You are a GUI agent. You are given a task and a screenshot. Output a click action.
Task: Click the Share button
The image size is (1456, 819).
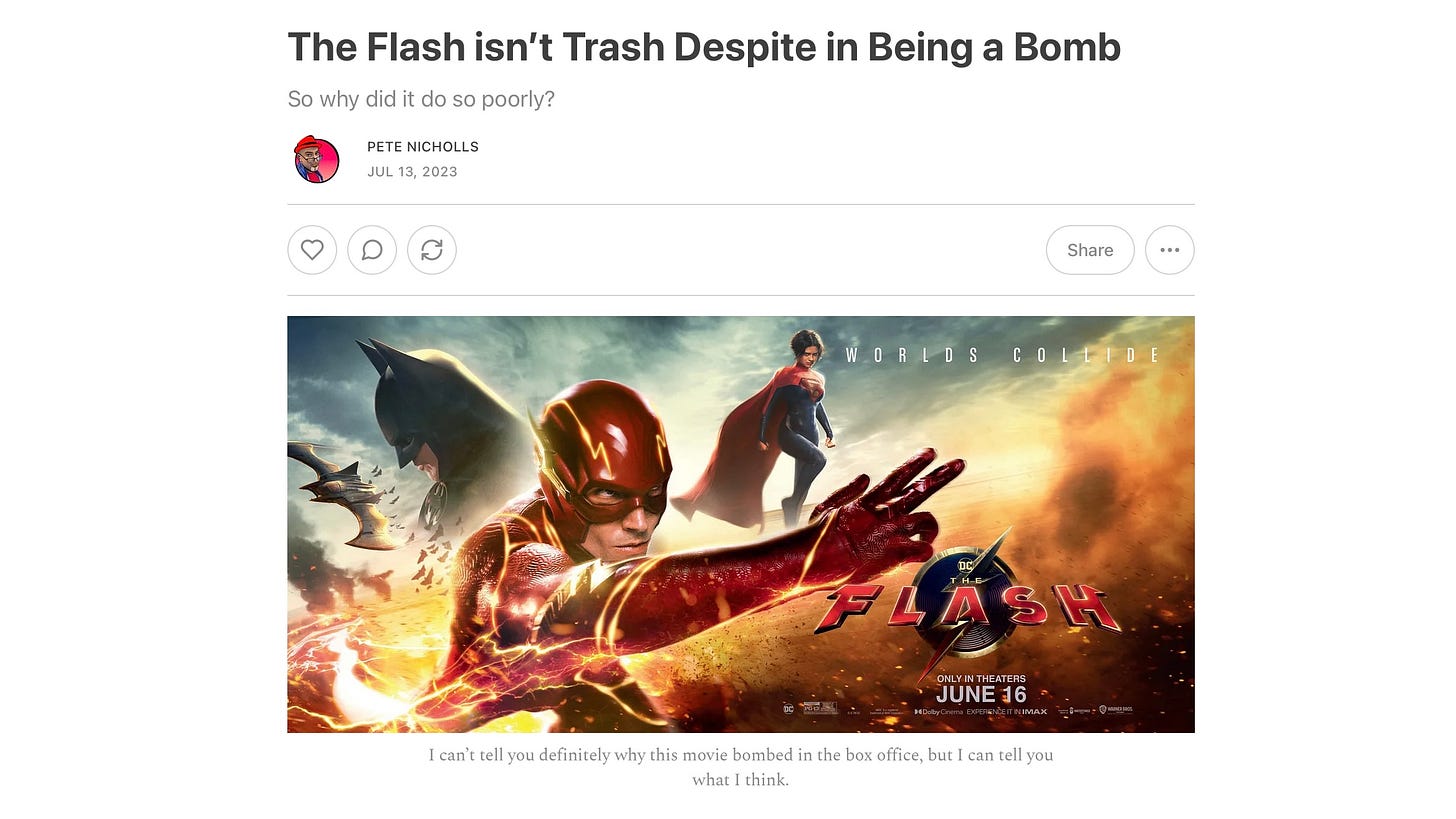point(1090,250)
